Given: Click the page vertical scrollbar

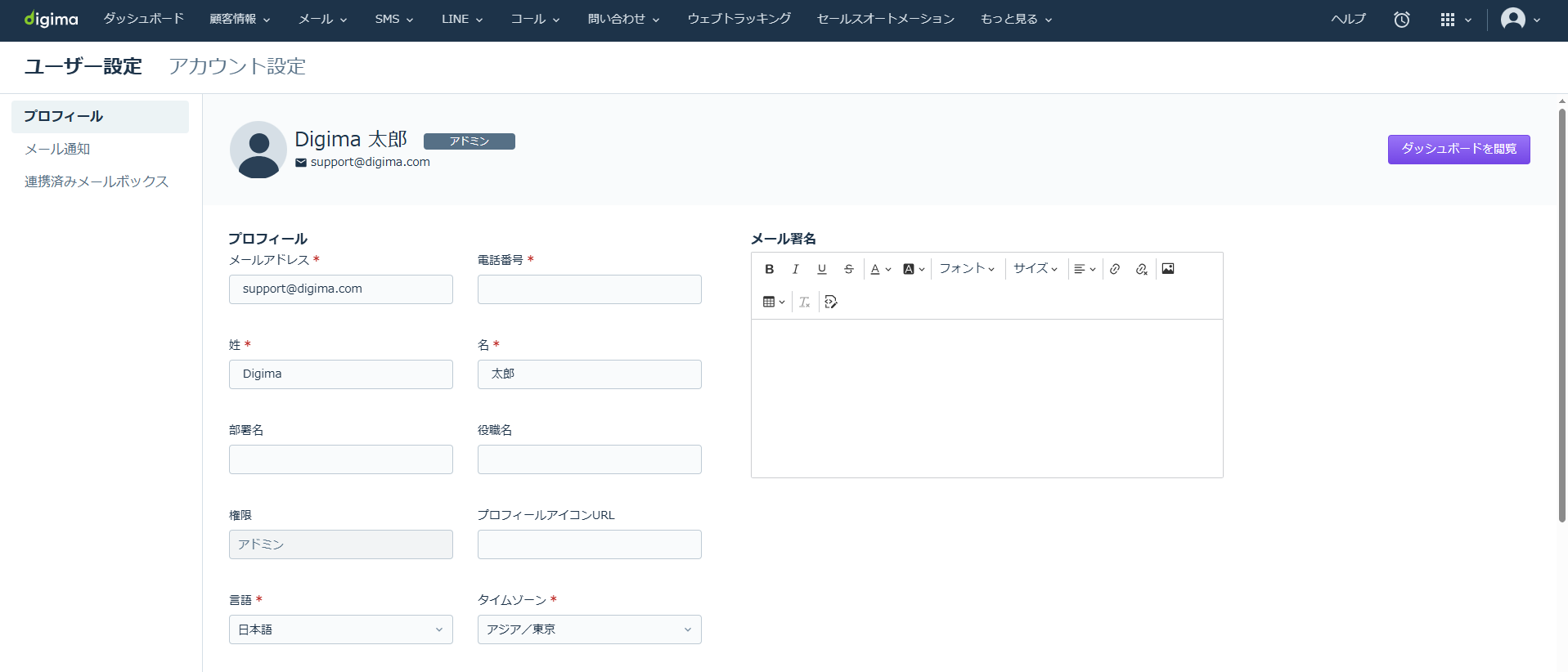Looking at the screenshot, I should 1562,316.
